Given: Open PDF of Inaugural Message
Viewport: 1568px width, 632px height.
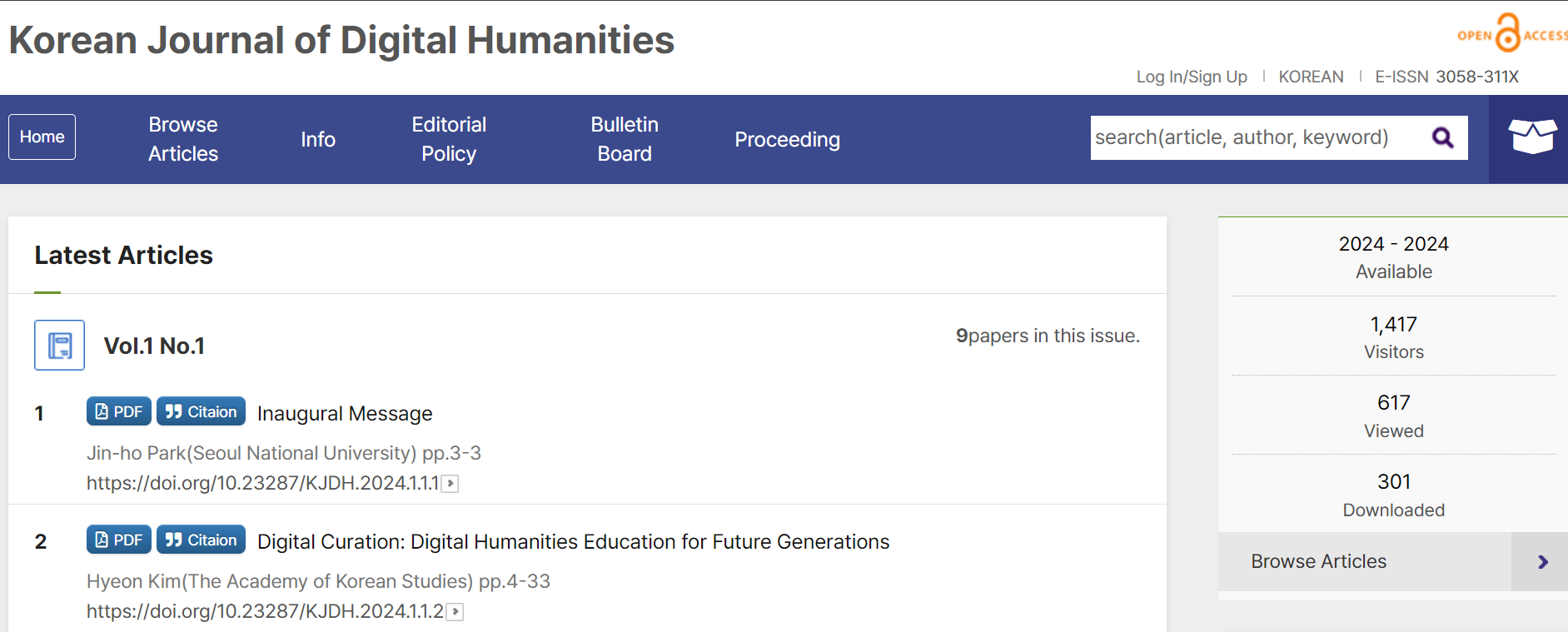Looking at the screenshot, I should [119, 411].
